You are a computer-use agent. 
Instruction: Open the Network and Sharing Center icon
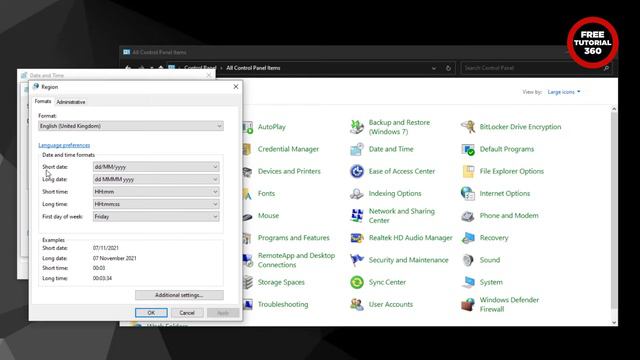357,216
